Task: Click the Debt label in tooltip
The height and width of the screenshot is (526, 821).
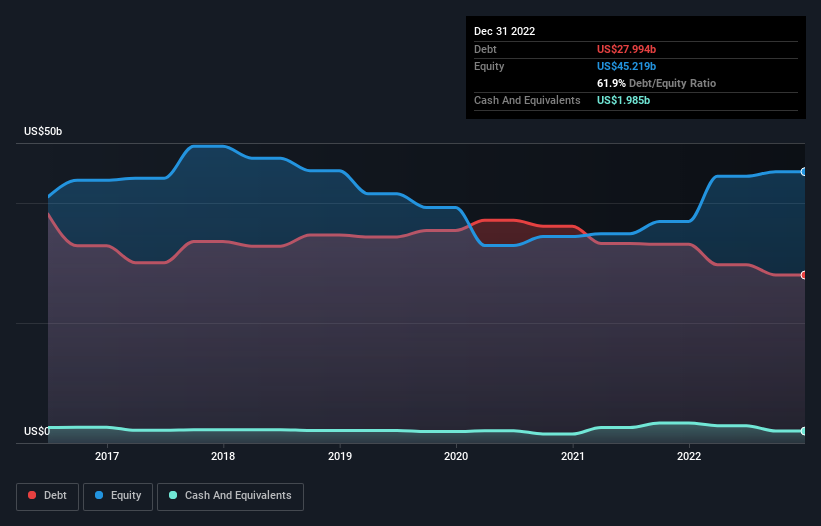Action: pos(485,49)
